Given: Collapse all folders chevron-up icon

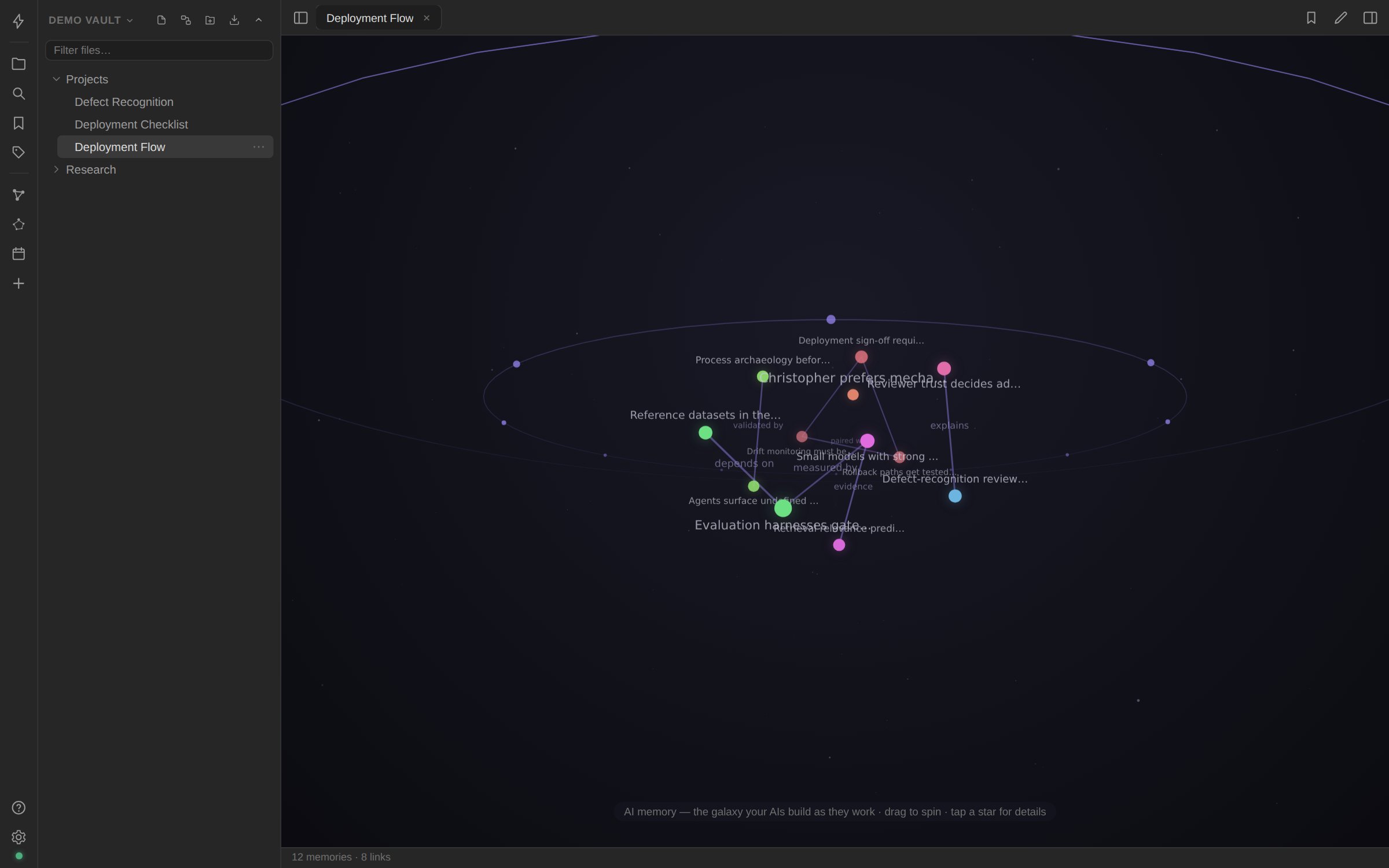Looking at the screenshot, I should coord(259,20).
